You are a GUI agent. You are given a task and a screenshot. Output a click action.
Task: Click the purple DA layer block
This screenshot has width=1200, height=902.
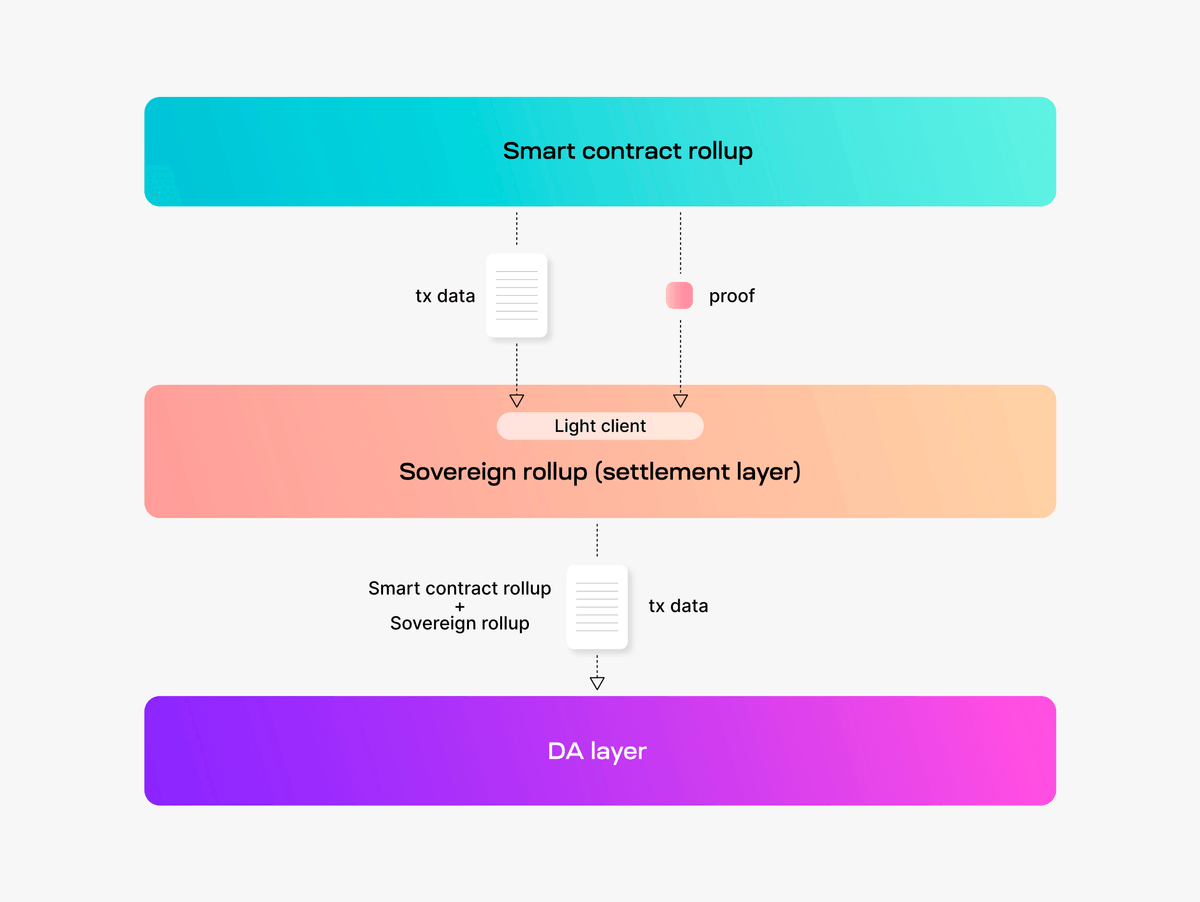click(600, 751)
